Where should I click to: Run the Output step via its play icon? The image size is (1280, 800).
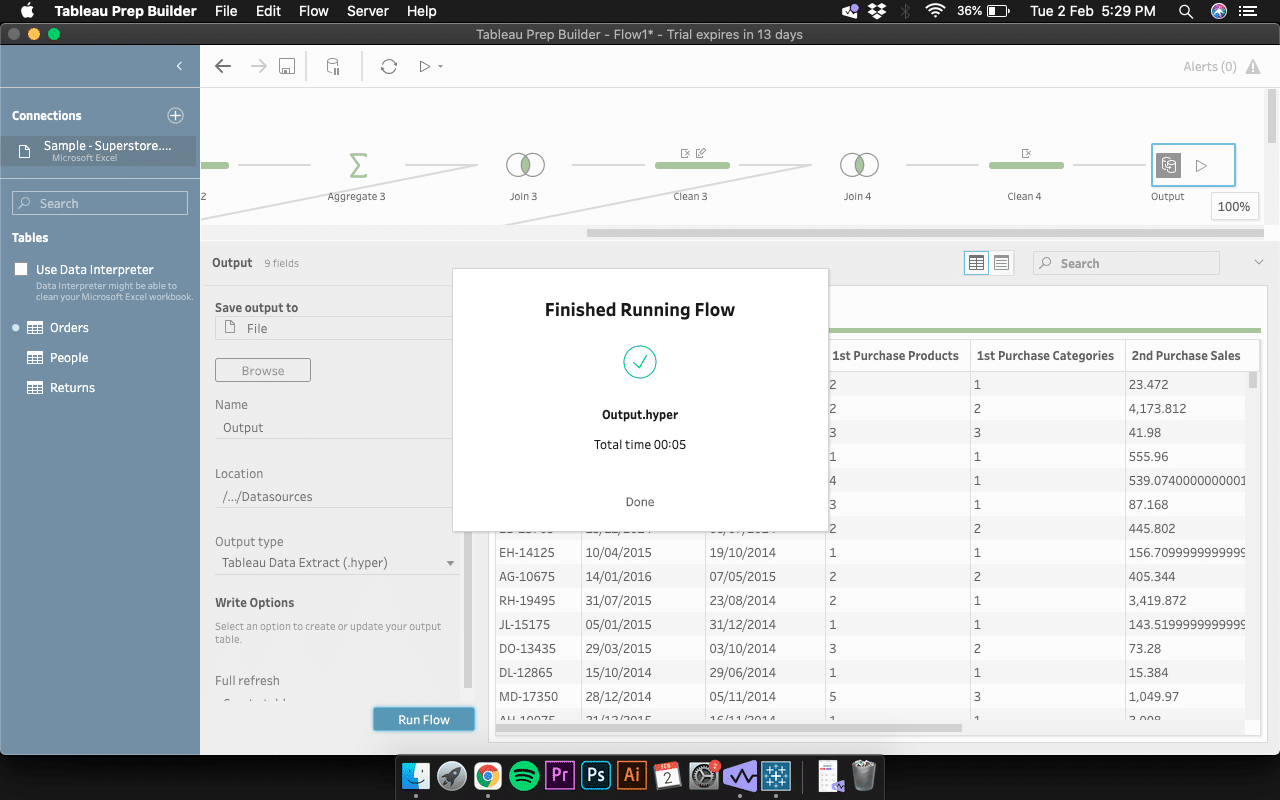click(1202, 166)
